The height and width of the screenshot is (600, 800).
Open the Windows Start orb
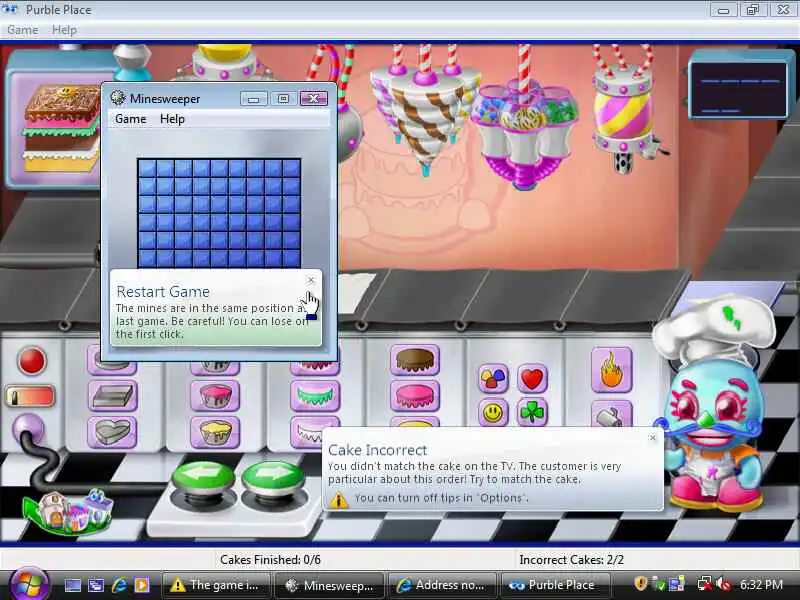28,585
